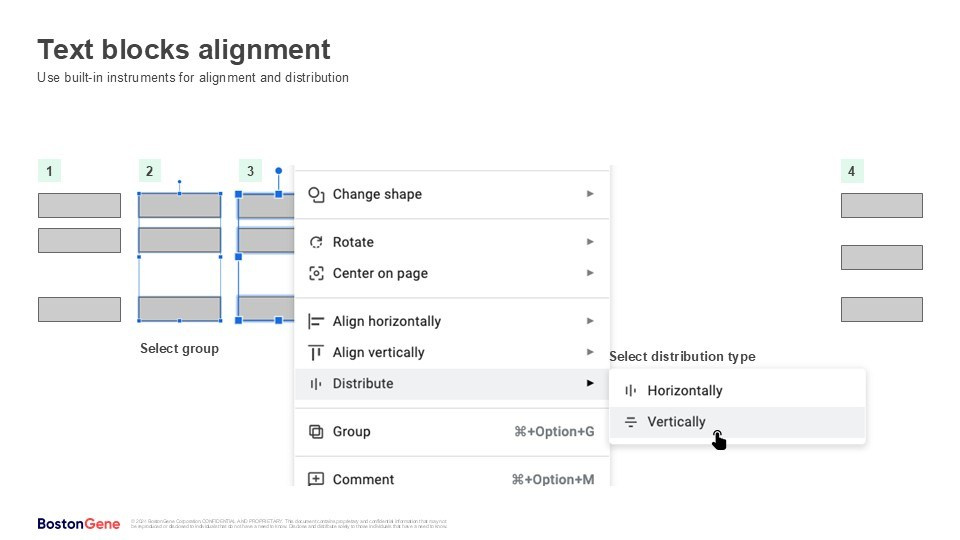Click the Align vertically icon
960x540 pixels.
point(316,352)
